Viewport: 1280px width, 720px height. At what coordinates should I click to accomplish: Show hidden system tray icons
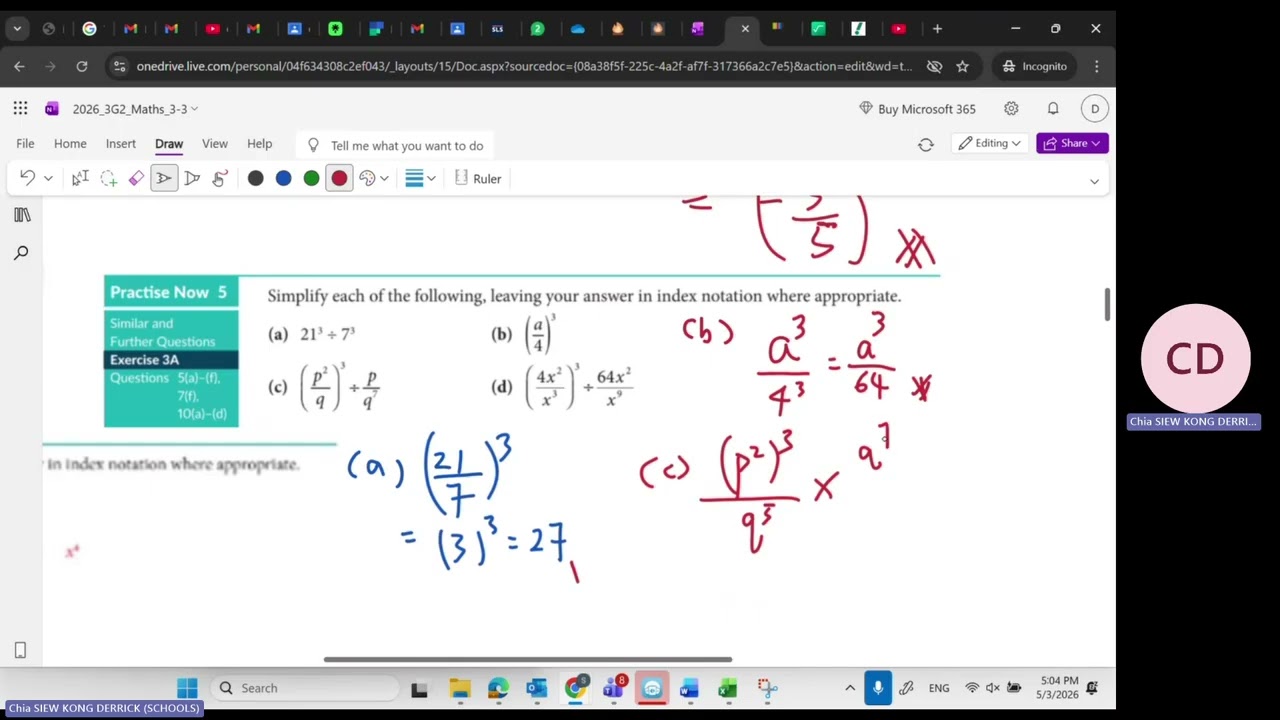coord(850,688)
